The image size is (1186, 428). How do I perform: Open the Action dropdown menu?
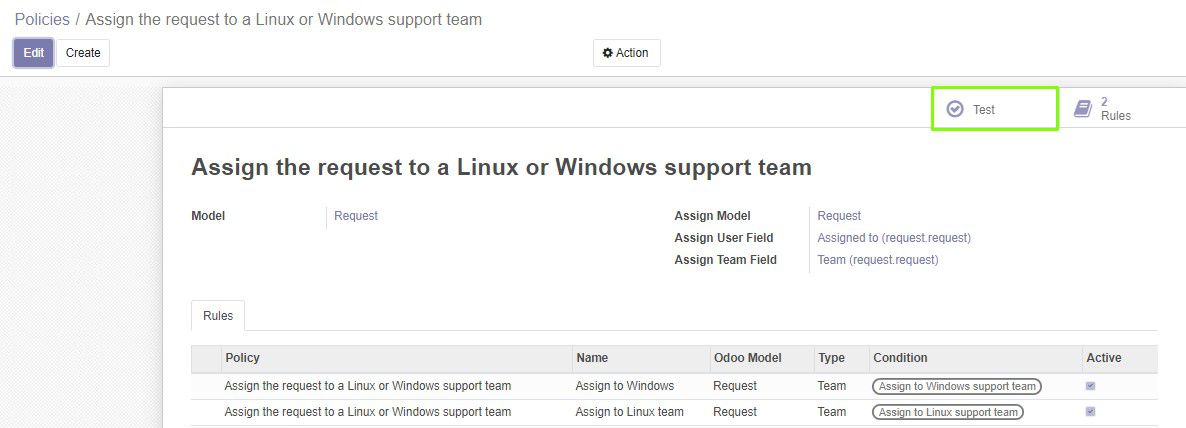point(626,53)
